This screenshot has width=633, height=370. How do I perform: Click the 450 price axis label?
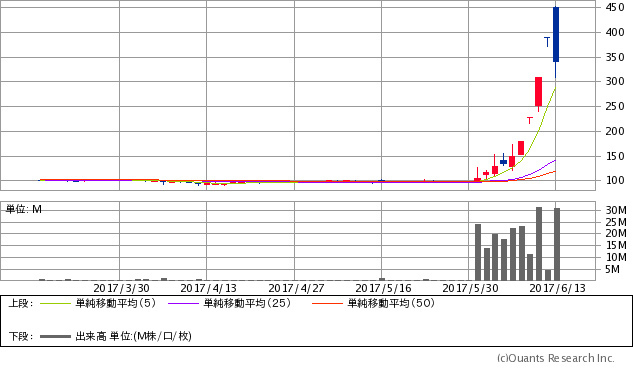tap(615, 7)
